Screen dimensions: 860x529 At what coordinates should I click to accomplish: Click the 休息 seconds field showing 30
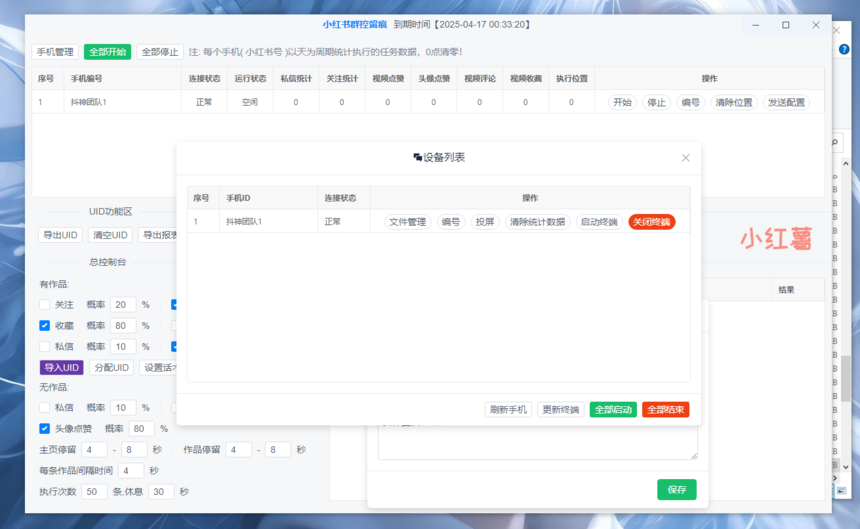[x=161, y=492]
